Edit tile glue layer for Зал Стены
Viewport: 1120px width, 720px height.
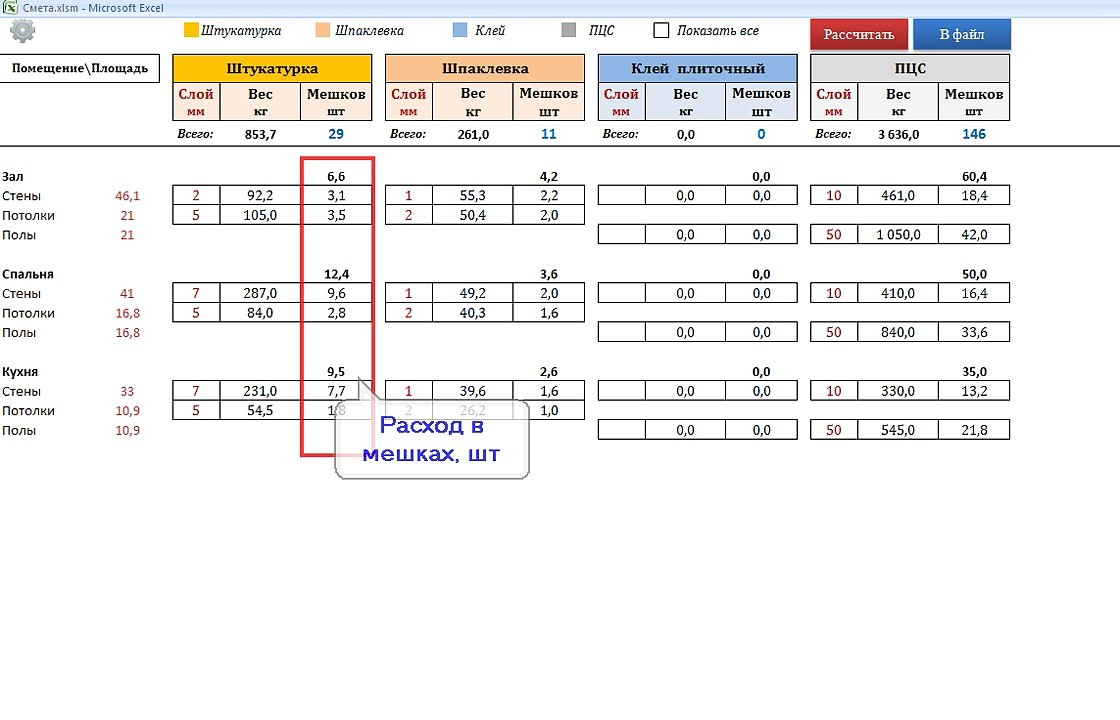tap(621, 195)
